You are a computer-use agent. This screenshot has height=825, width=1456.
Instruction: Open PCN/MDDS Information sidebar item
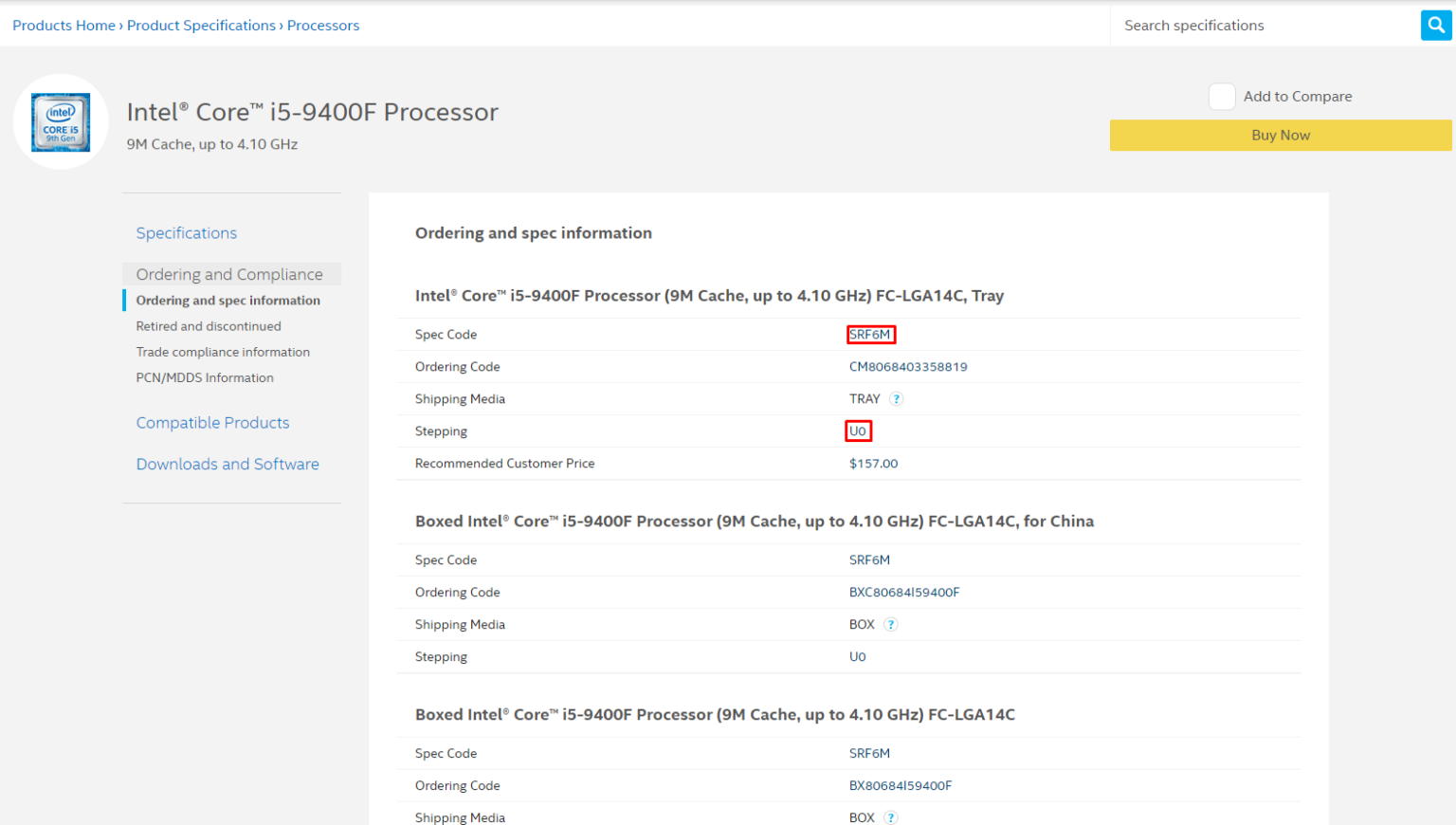click(205, 377)
